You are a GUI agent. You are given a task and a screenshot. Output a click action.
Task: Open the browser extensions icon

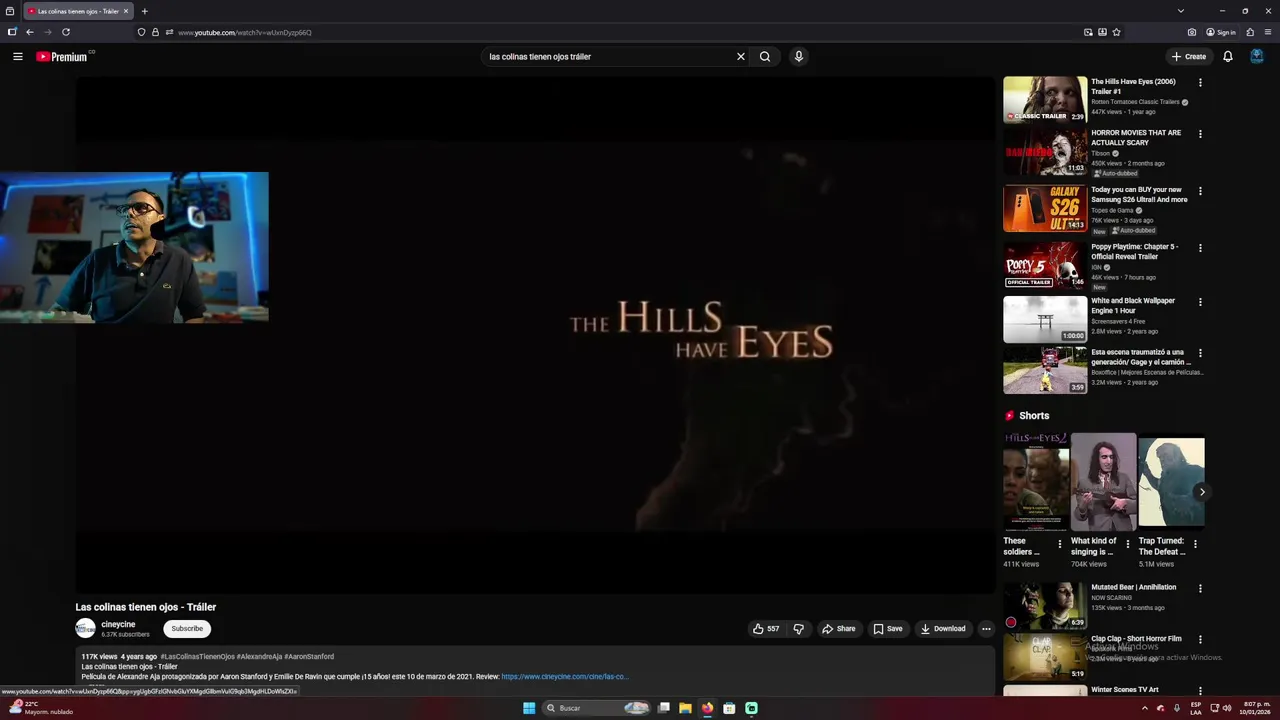(x=1250, y=32)
